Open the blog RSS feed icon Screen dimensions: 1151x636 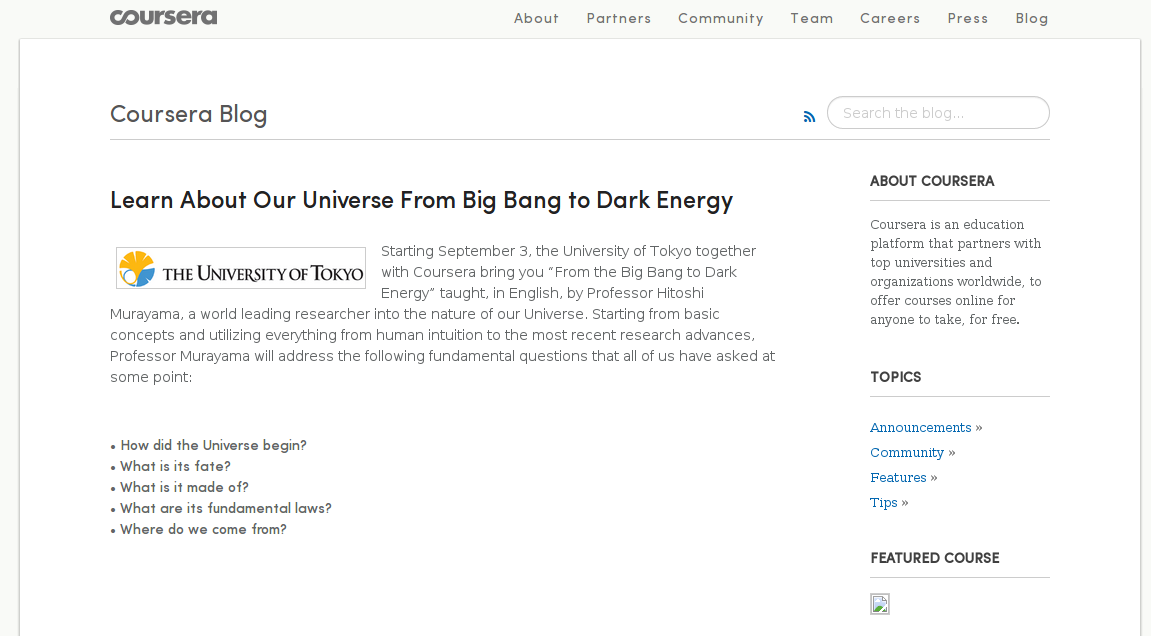point(809,117)
